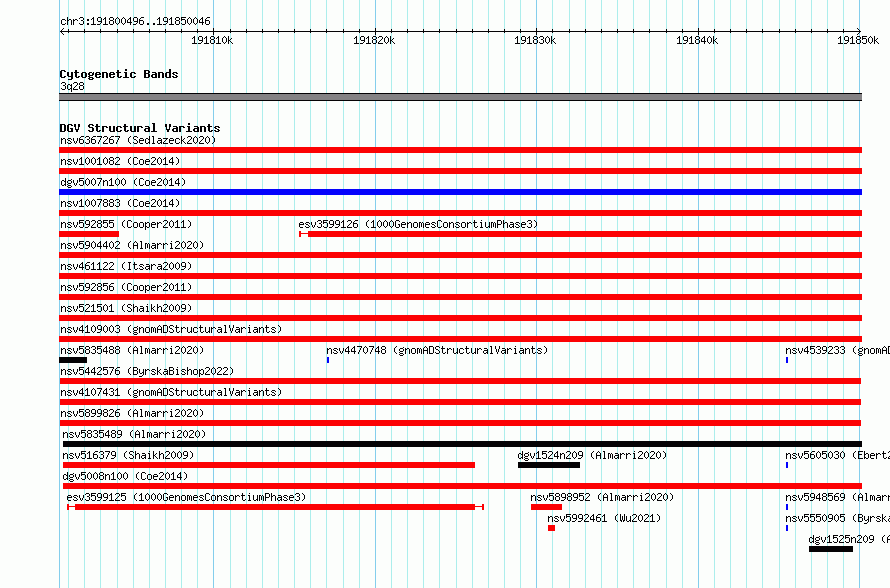Click the nsv592855 (Cooper2011) label
Screen dimensions: 890x588
pyautogui.click(x=126, y=224)
